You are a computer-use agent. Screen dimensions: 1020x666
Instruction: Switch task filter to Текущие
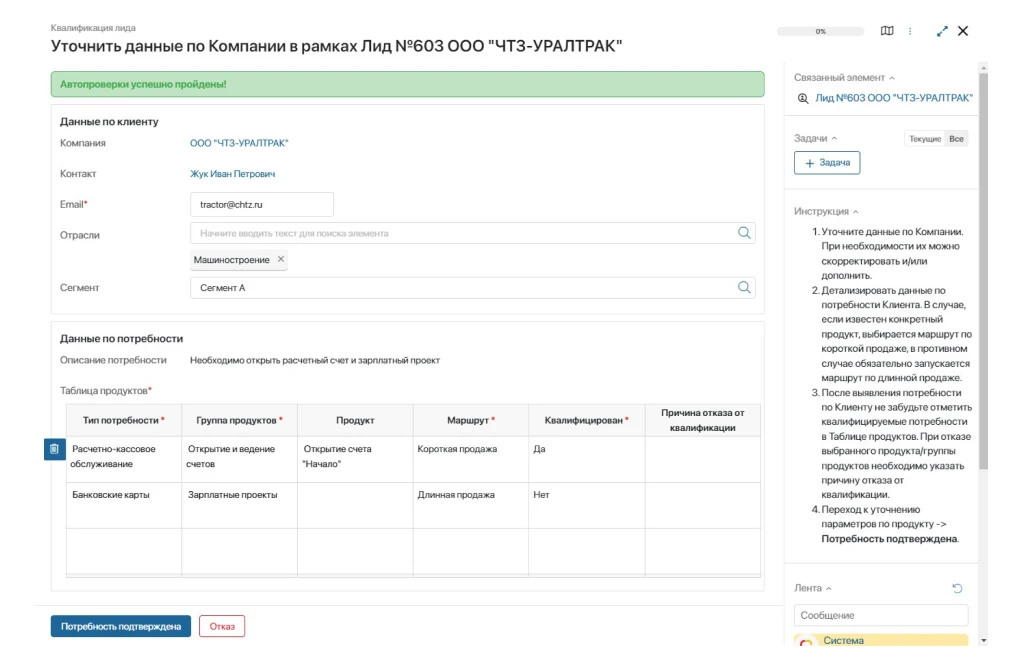tap(924, 139)
